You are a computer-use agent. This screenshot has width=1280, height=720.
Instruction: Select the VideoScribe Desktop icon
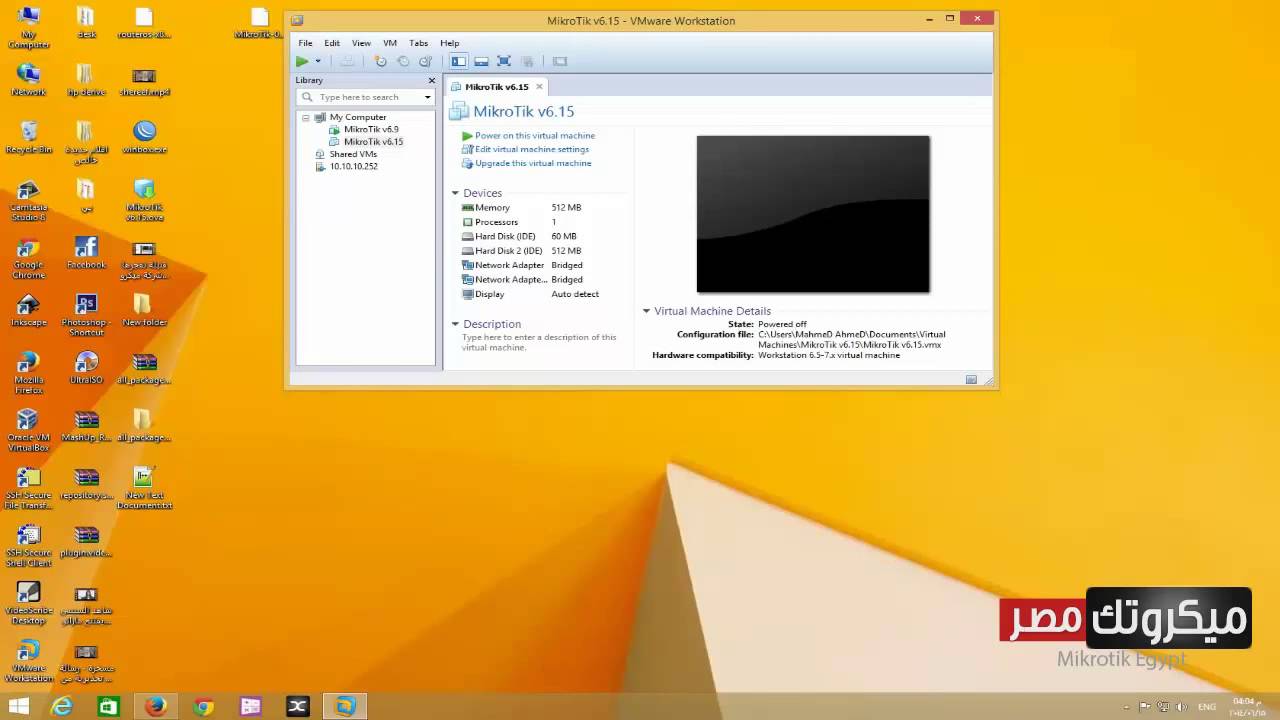[28, 603]
